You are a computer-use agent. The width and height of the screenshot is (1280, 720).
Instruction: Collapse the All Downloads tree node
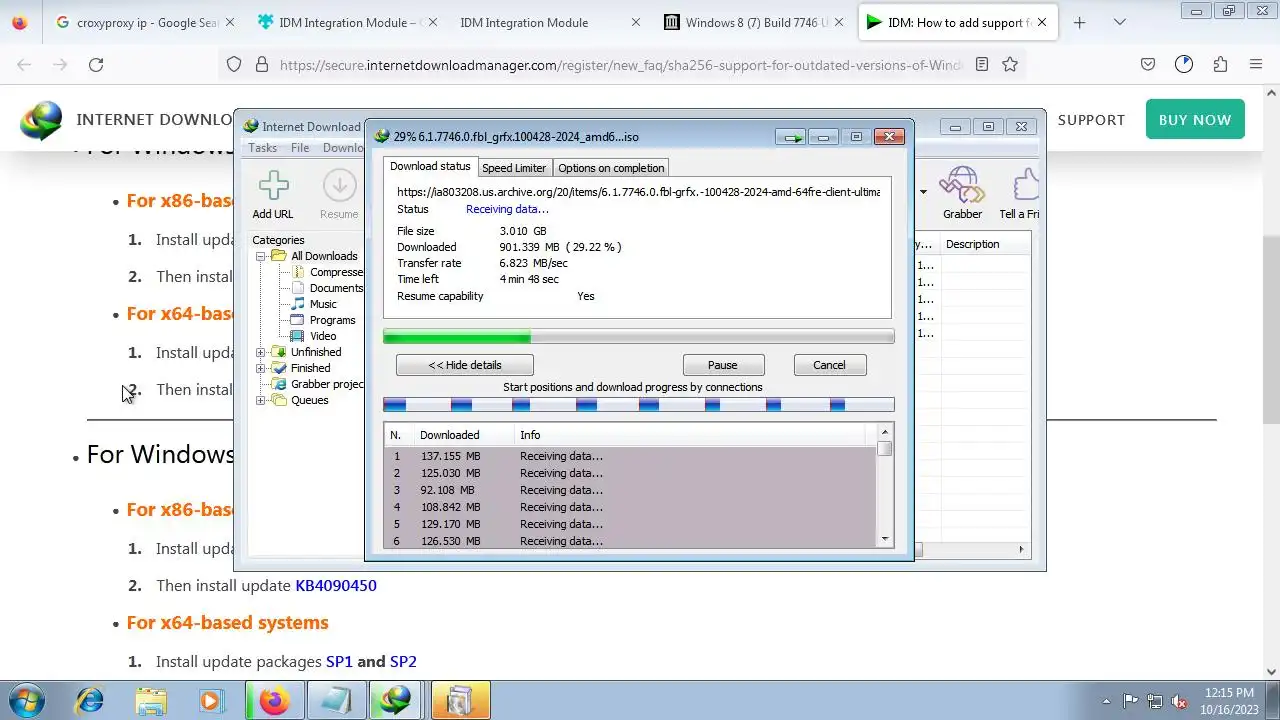click(260, 256)
